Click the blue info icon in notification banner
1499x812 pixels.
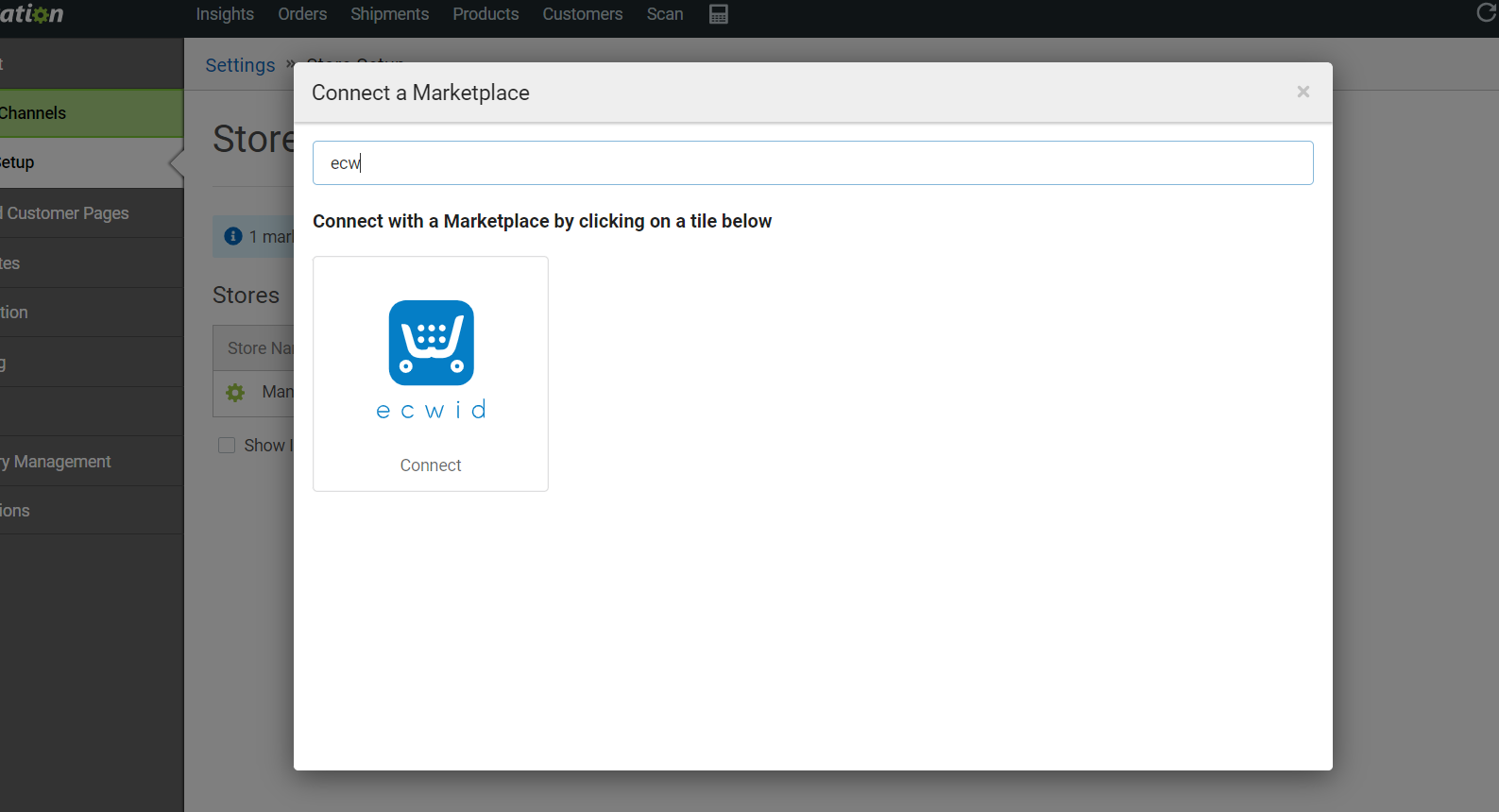click(x=233, y=236)
